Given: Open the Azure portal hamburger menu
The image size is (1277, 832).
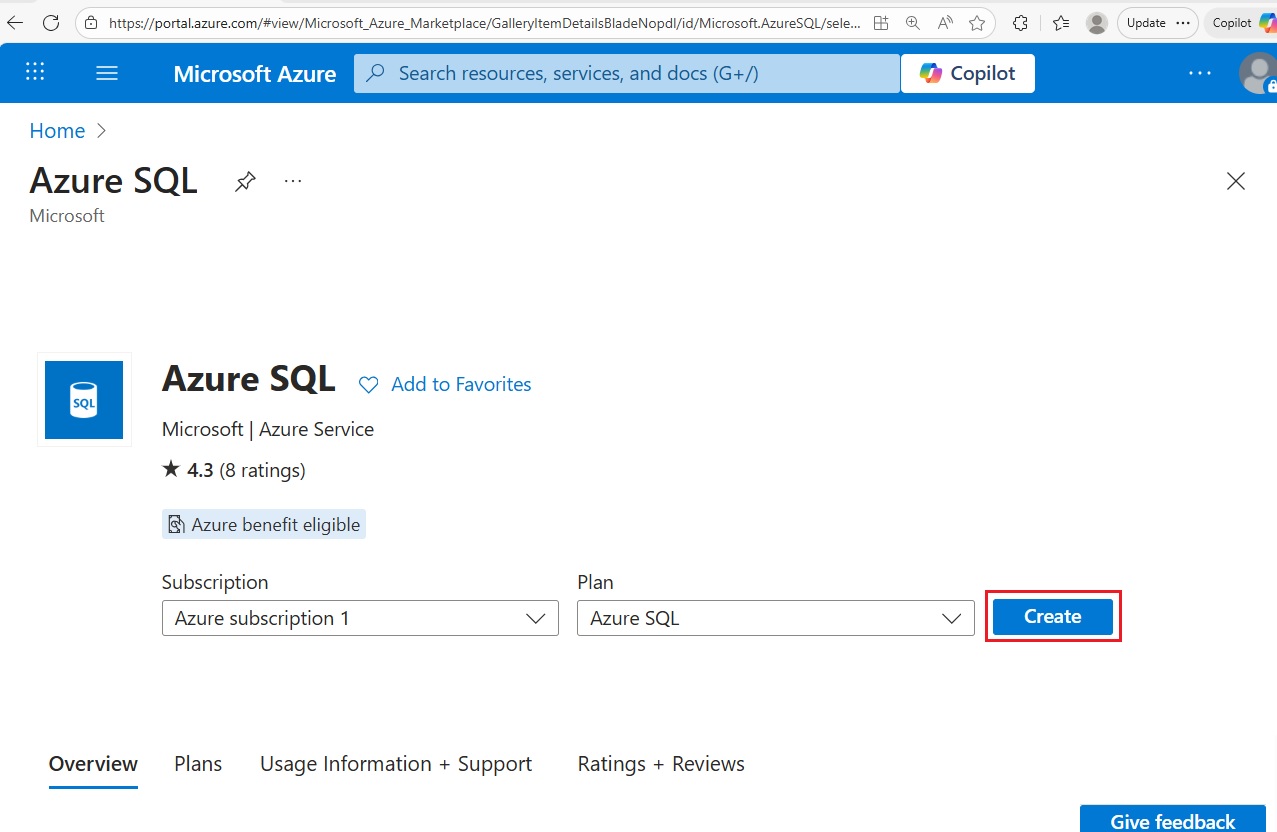Looking at the screenshot, I should 107,73.
